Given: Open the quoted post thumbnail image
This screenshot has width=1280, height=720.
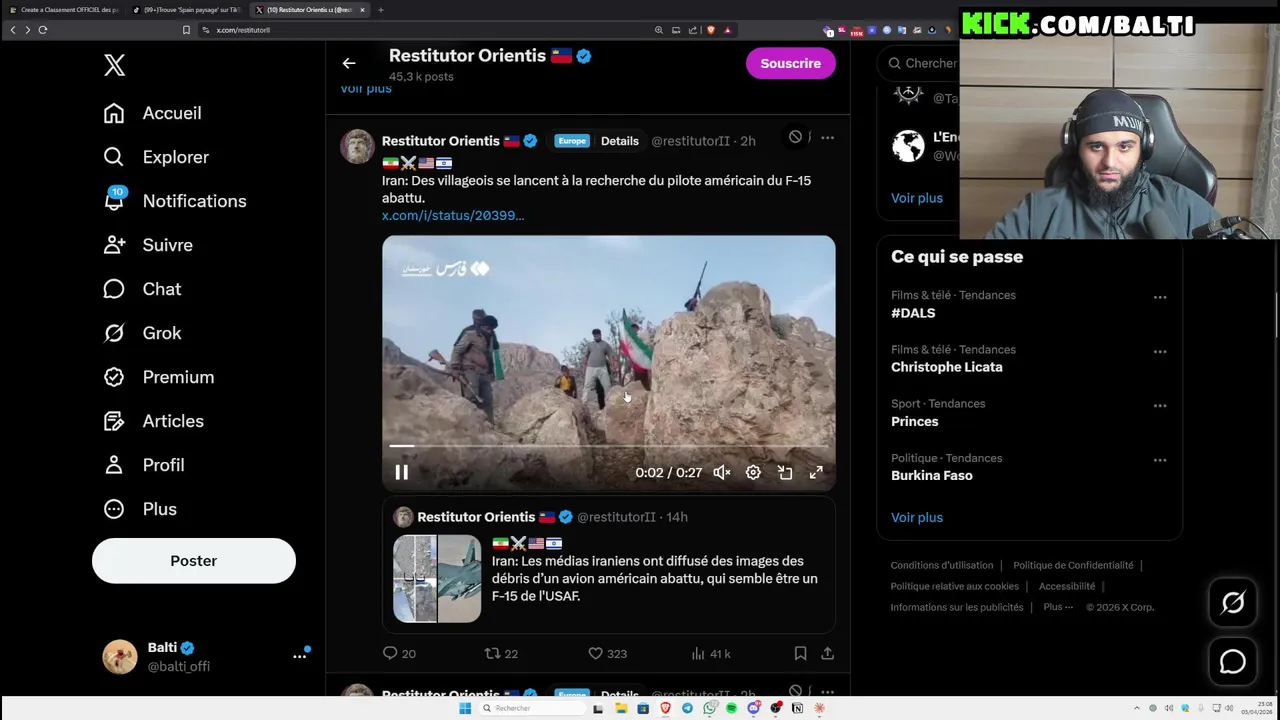Looking at the screenshot, I should 437,579.
